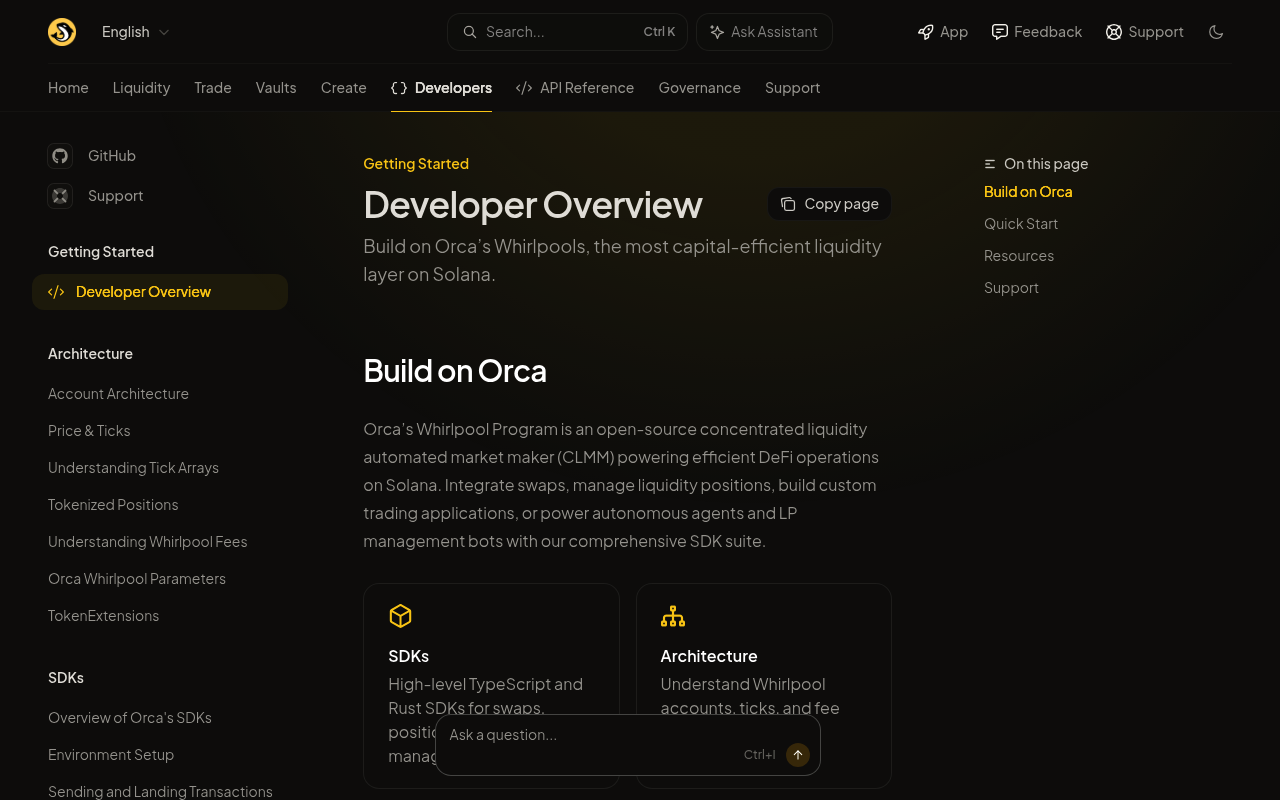The image size is (1280, 800).
Task: Click the On this page list icon
Action: click(x=990, y=164)
